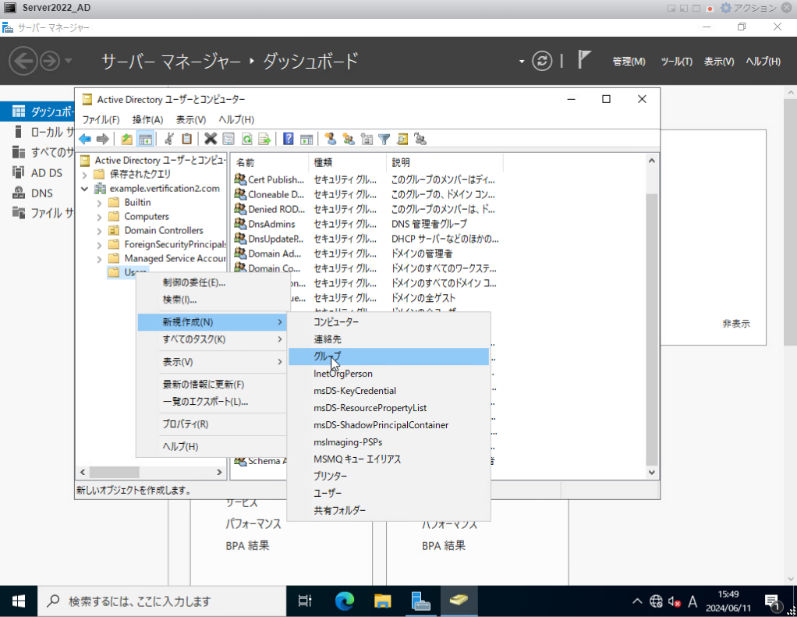Expand Managed Service Accounts tree node
This screenshot has height=617, width=797.
pos(99,259)
